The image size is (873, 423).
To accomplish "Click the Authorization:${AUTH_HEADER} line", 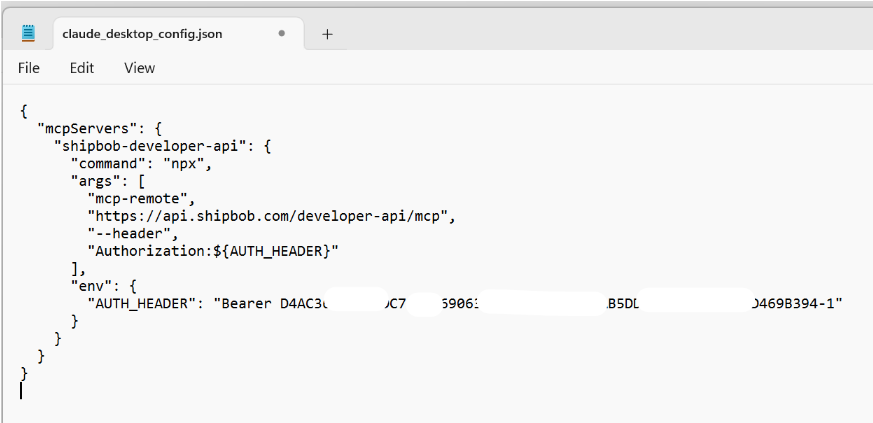I will click(213, 251).
